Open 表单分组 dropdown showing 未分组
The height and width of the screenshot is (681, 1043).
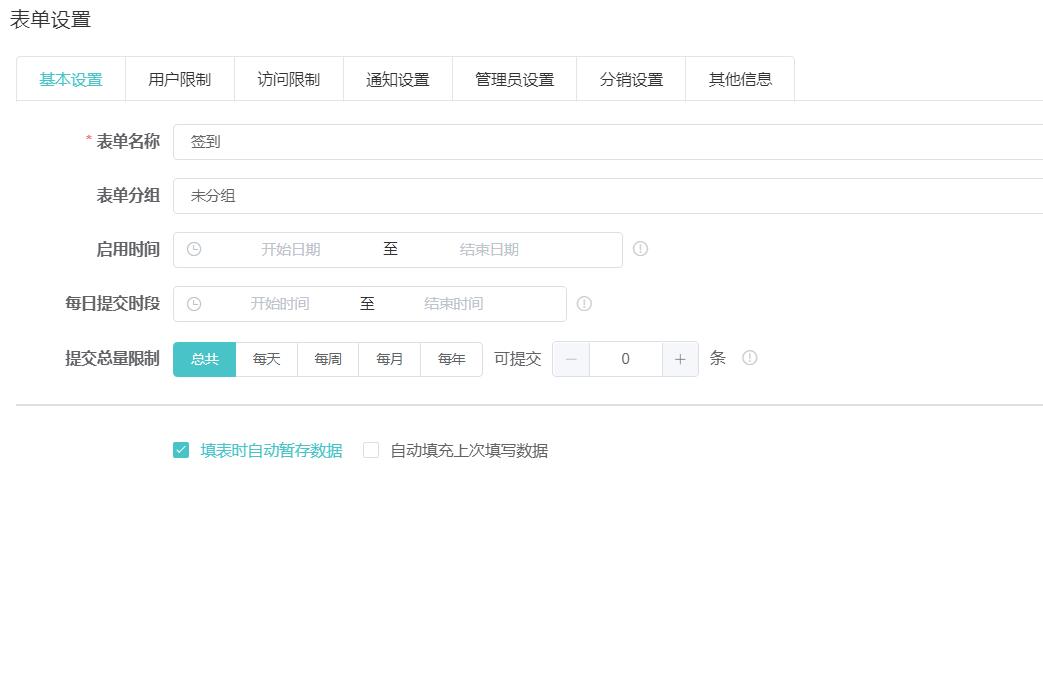point(608,196)
